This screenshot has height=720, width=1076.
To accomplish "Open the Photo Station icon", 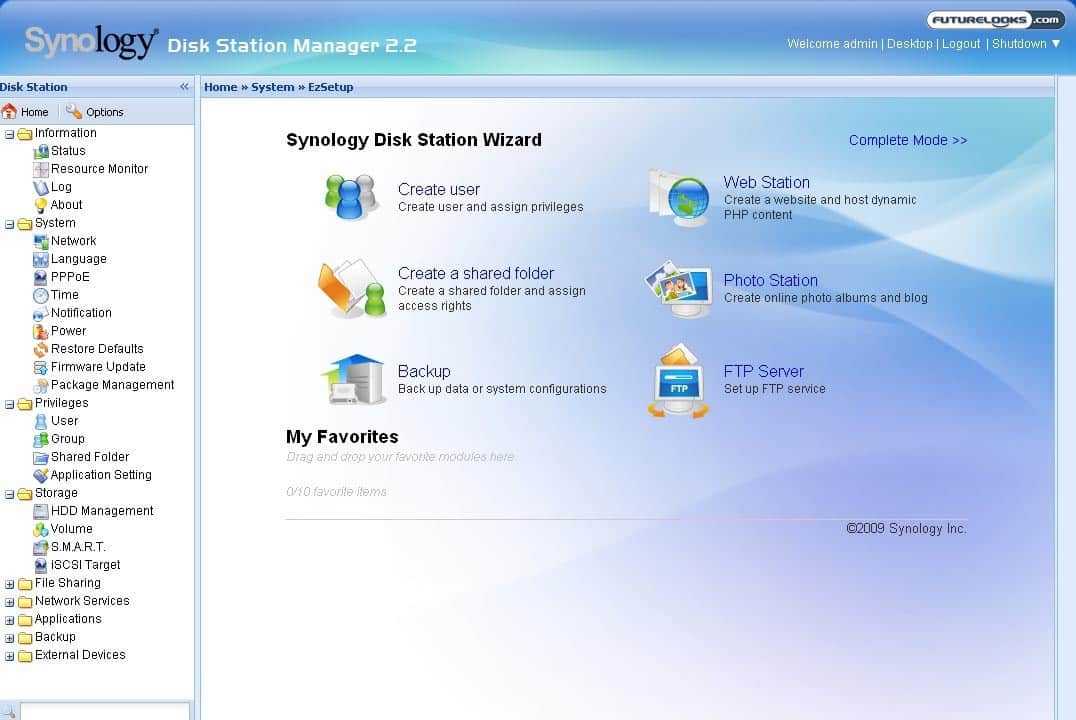I will (678, 289).
